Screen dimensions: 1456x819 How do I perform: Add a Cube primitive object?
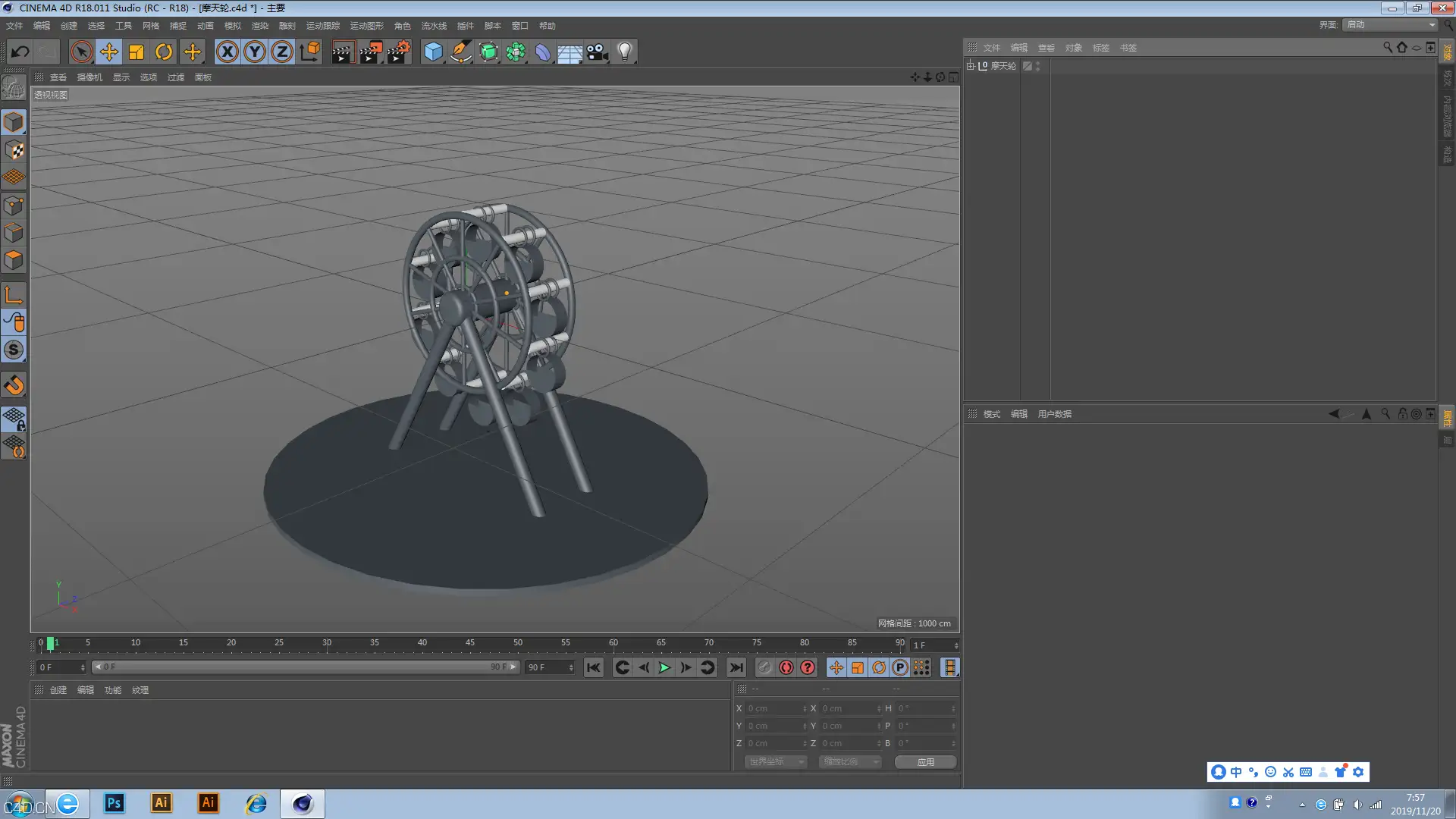click(x=433, y=52)
